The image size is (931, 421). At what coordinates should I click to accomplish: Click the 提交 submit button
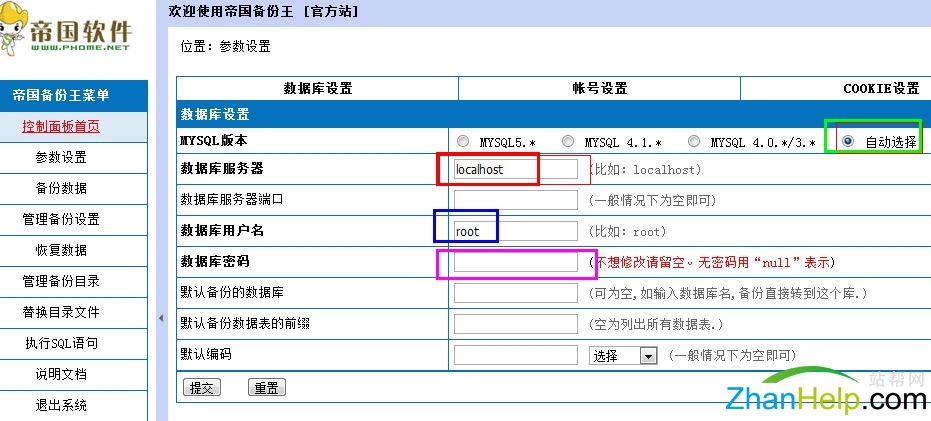(202, 388)
